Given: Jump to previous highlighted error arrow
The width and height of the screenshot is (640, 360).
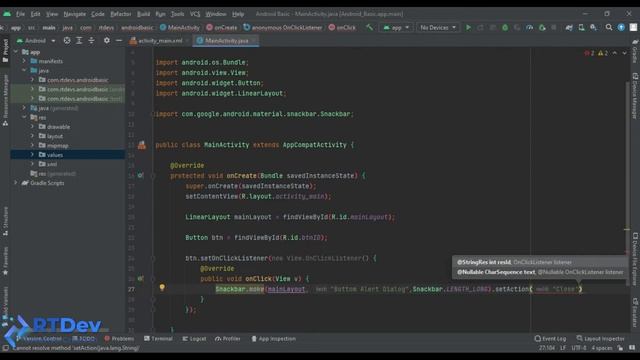Looking at the screenshot, I should click(x=615, y=53).
